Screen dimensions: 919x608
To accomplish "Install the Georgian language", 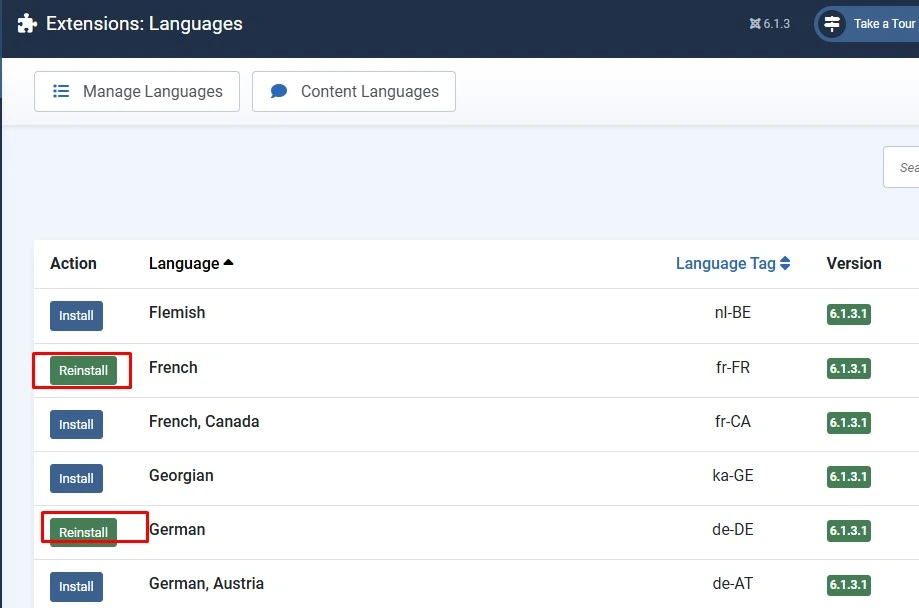I will (x=76, y=478).
